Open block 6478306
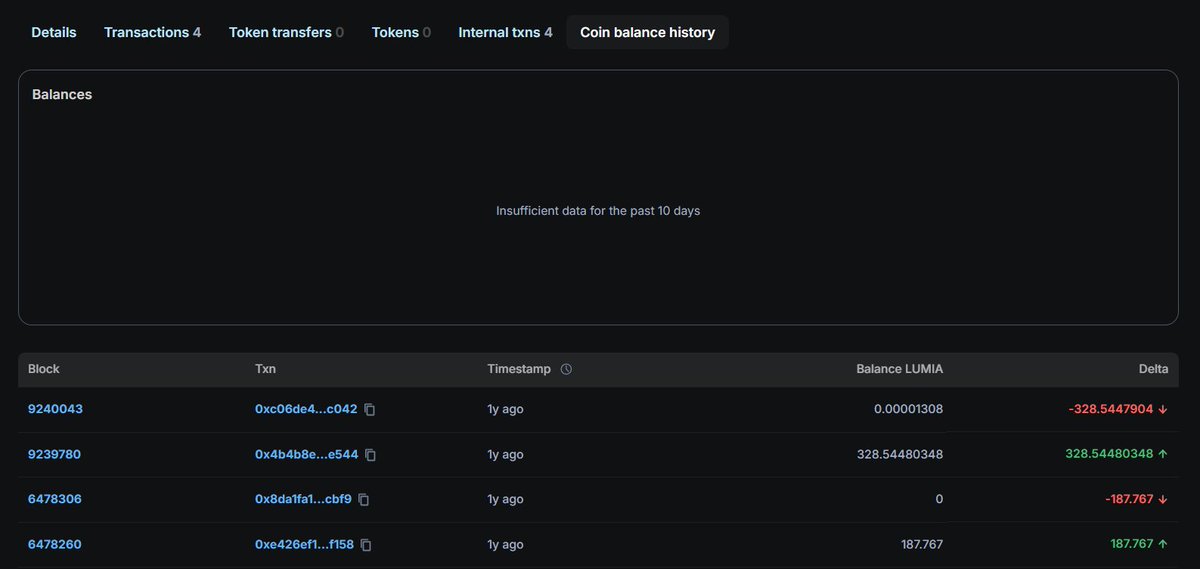The height and width of the screenshot is (569, 1200). coord(54,499)
